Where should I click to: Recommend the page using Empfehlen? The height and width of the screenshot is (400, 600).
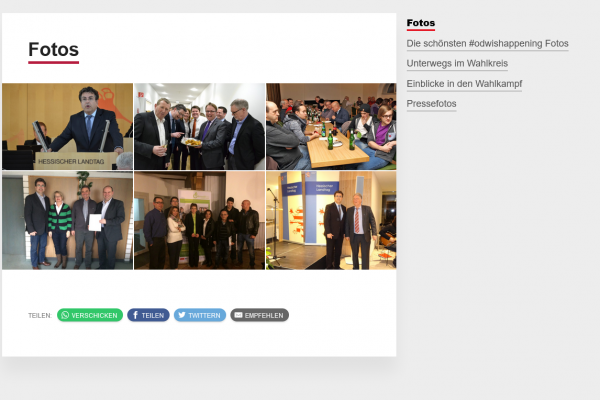pyautogui.click(x=259, y=315)
